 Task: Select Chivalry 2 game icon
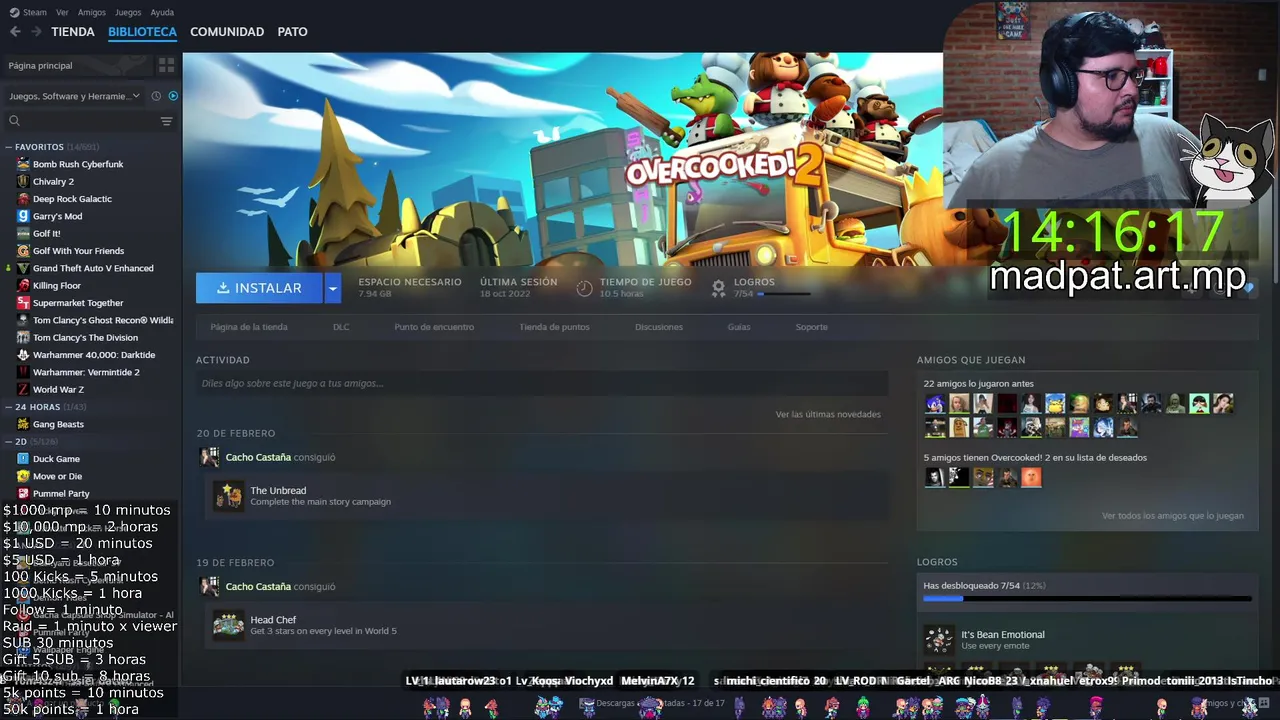(x=23, y=181)
